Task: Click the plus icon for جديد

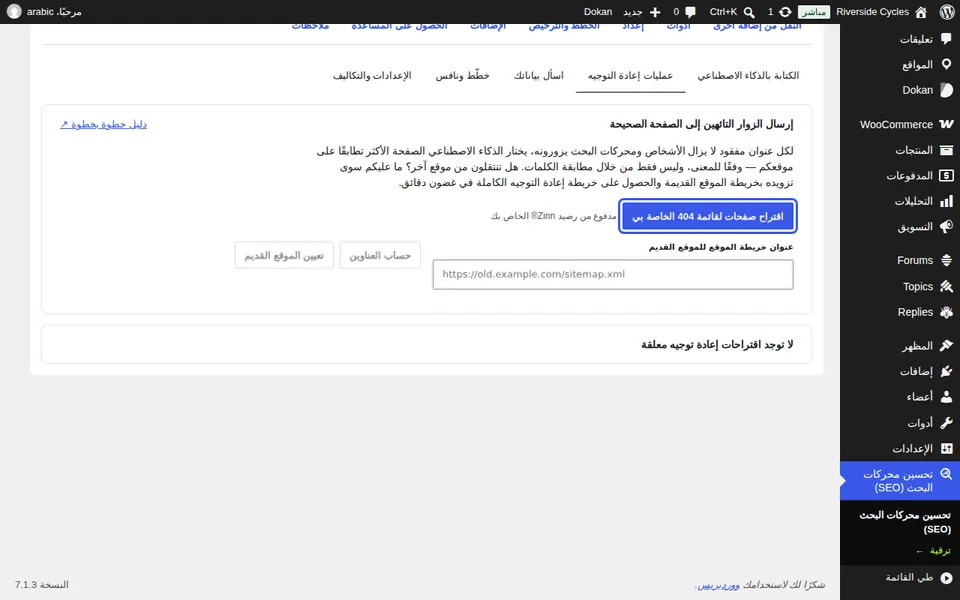Action: coord(654,12)
